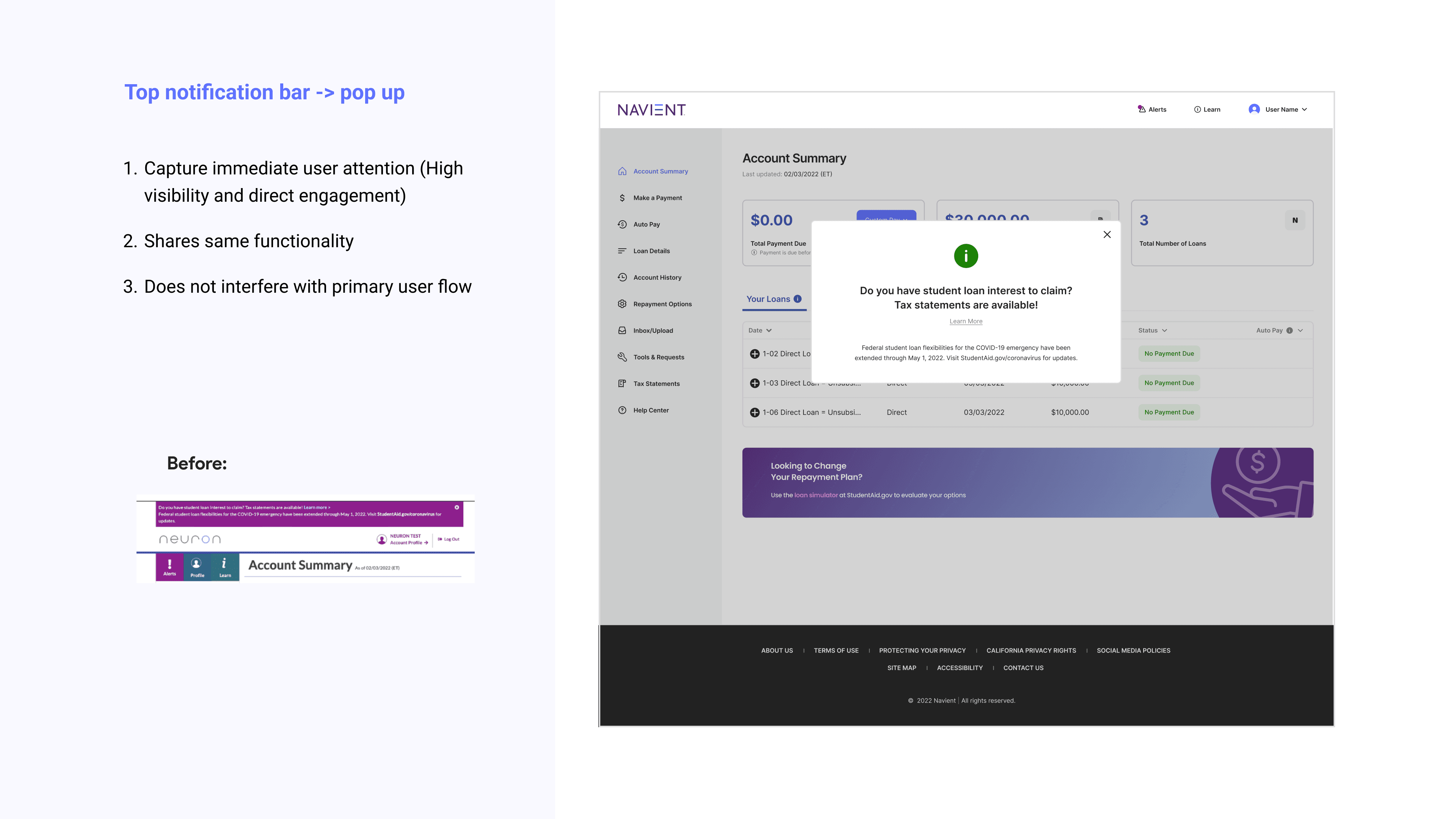The height and width of the screenshot is (819, 1456).
Task: Click the user avatar icon beside User Name
Action: click(1254, 109)
